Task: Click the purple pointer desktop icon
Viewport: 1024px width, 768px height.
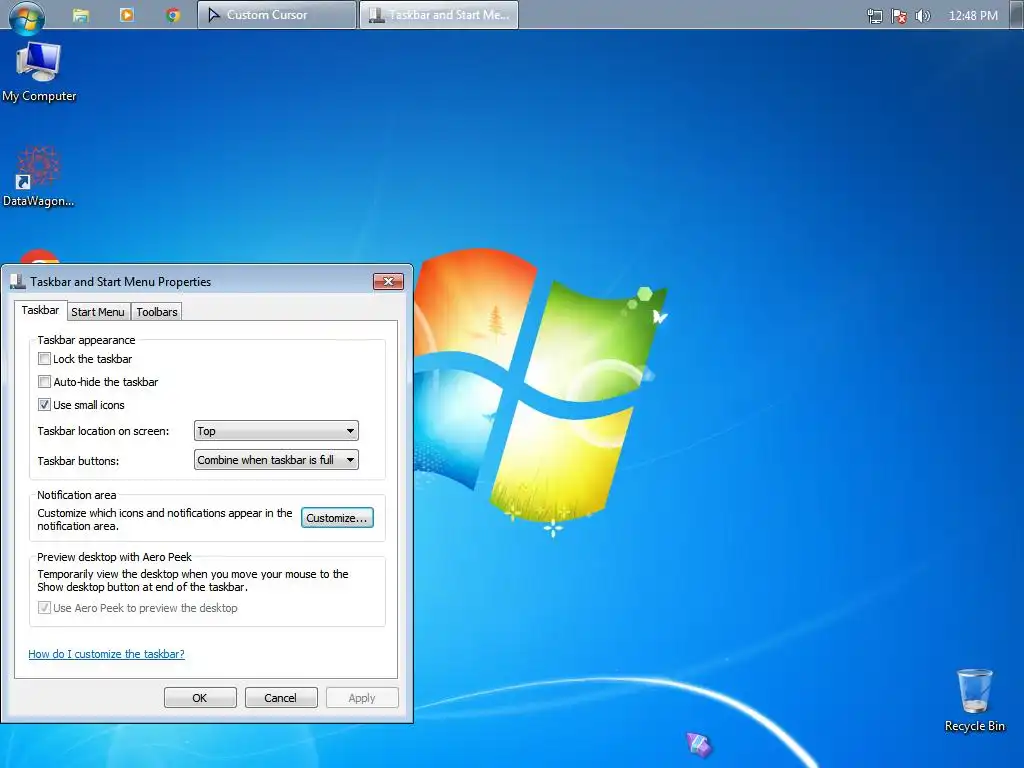Action: (699, 744)
